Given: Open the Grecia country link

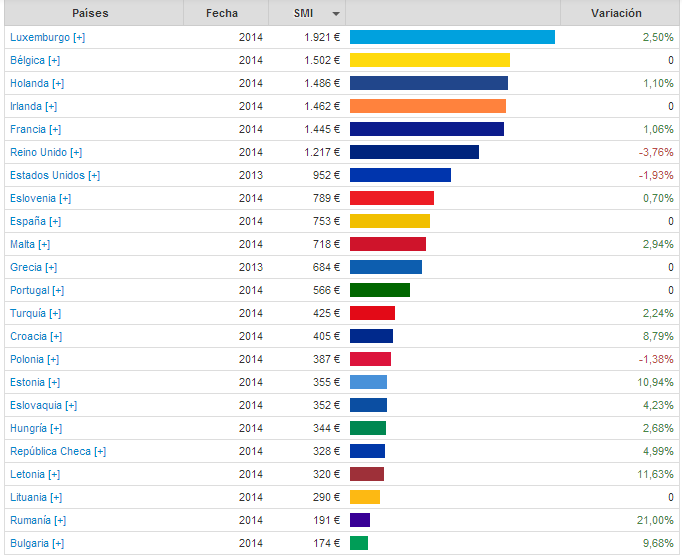Looking at the screenshot, I should point(26,267).
